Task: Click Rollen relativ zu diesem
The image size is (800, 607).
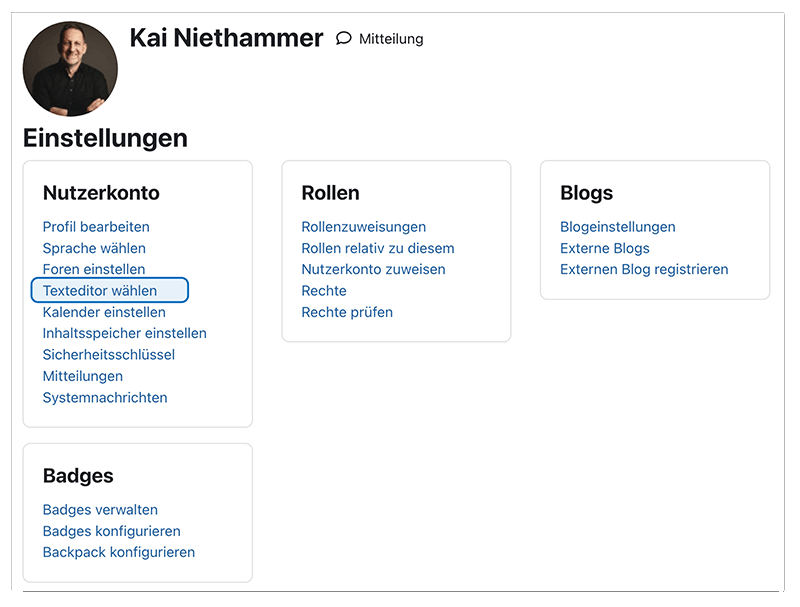Action: coord(378,248)
